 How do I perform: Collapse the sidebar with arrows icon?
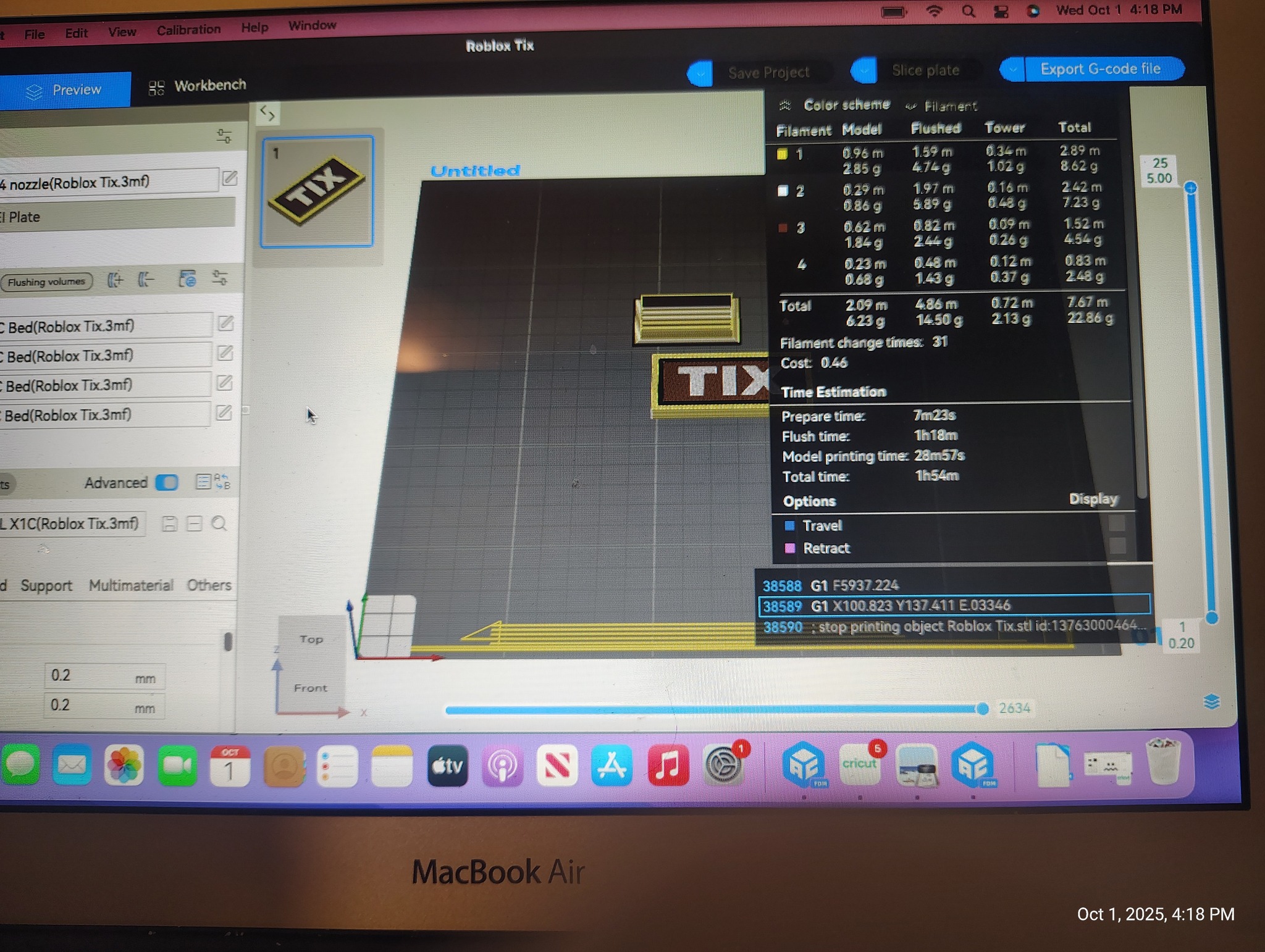coord(267,114)
